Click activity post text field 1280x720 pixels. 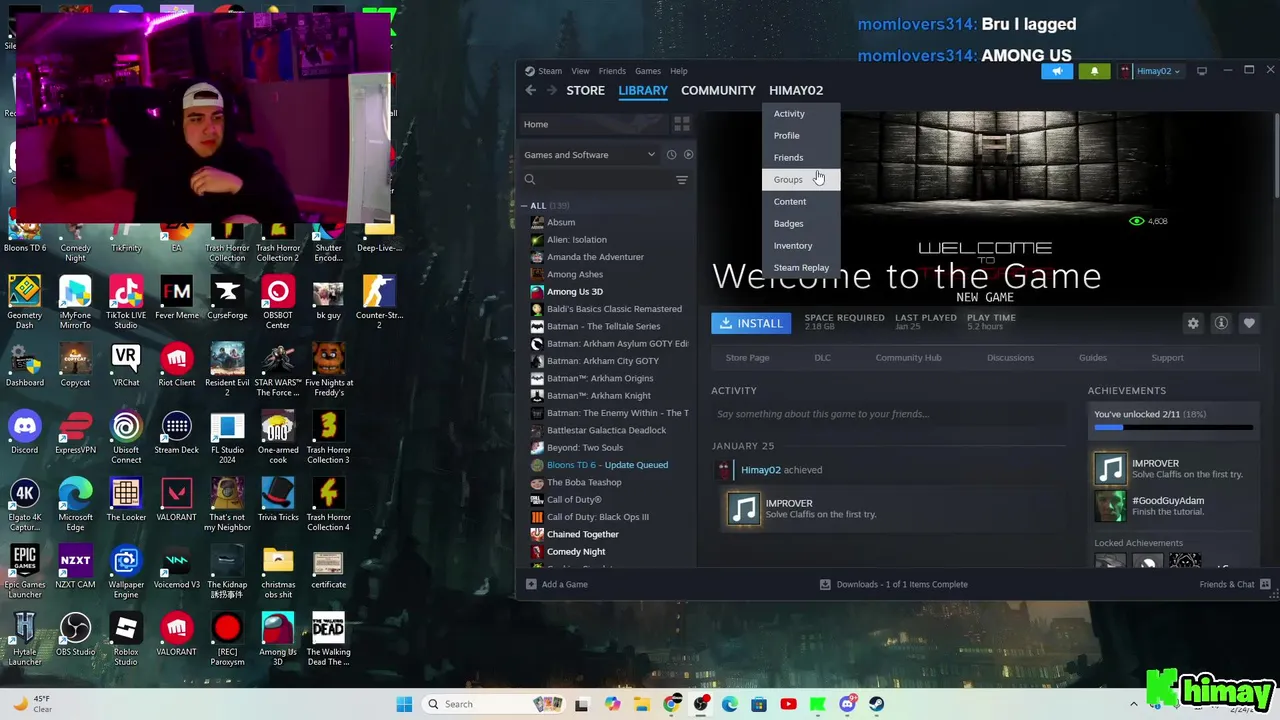click(886, 414)
